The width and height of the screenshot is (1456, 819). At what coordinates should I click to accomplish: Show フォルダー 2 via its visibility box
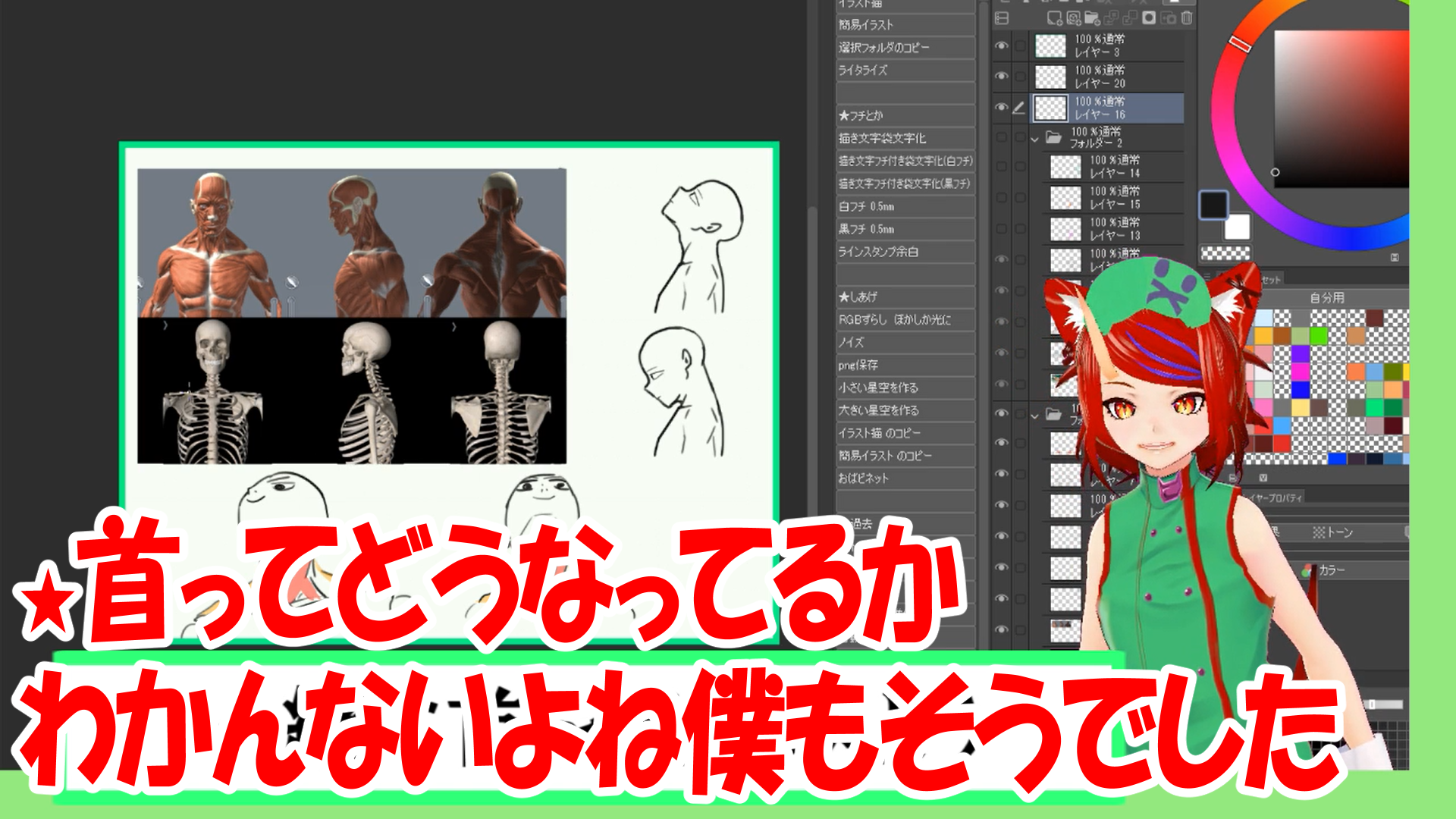(1001, 137)
